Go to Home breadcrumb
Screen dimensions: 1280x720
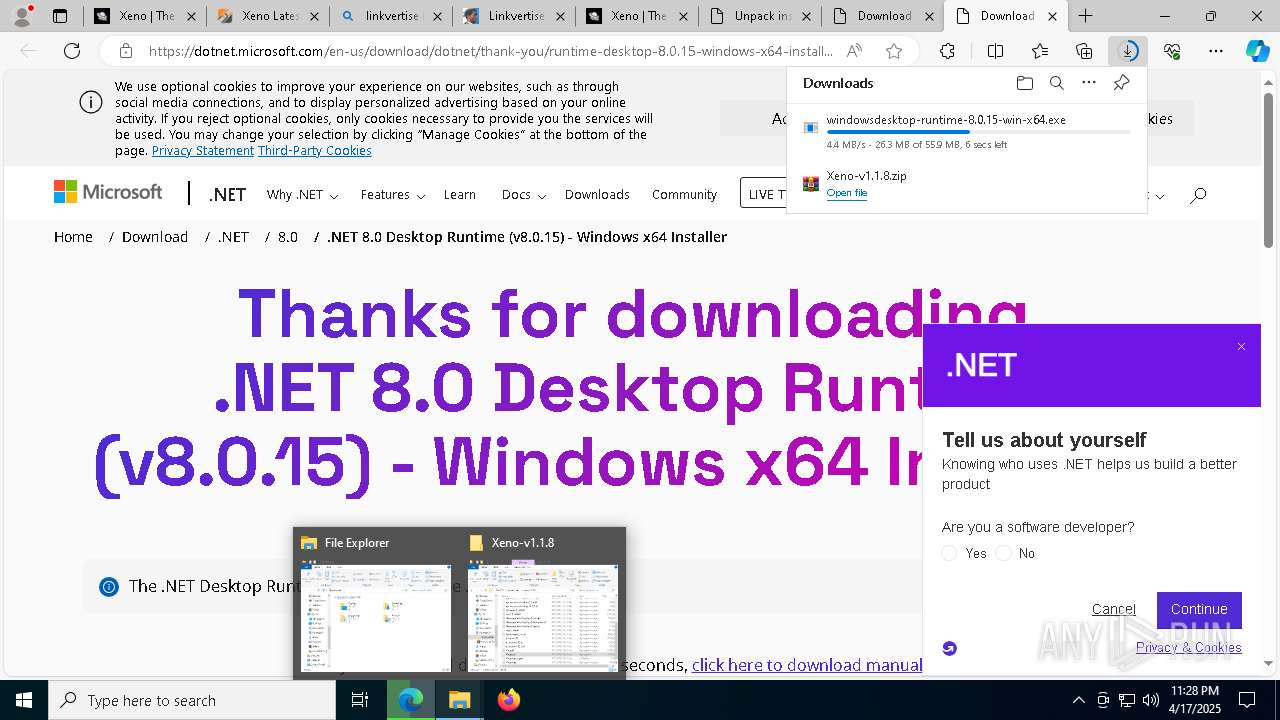pos(73,237)
